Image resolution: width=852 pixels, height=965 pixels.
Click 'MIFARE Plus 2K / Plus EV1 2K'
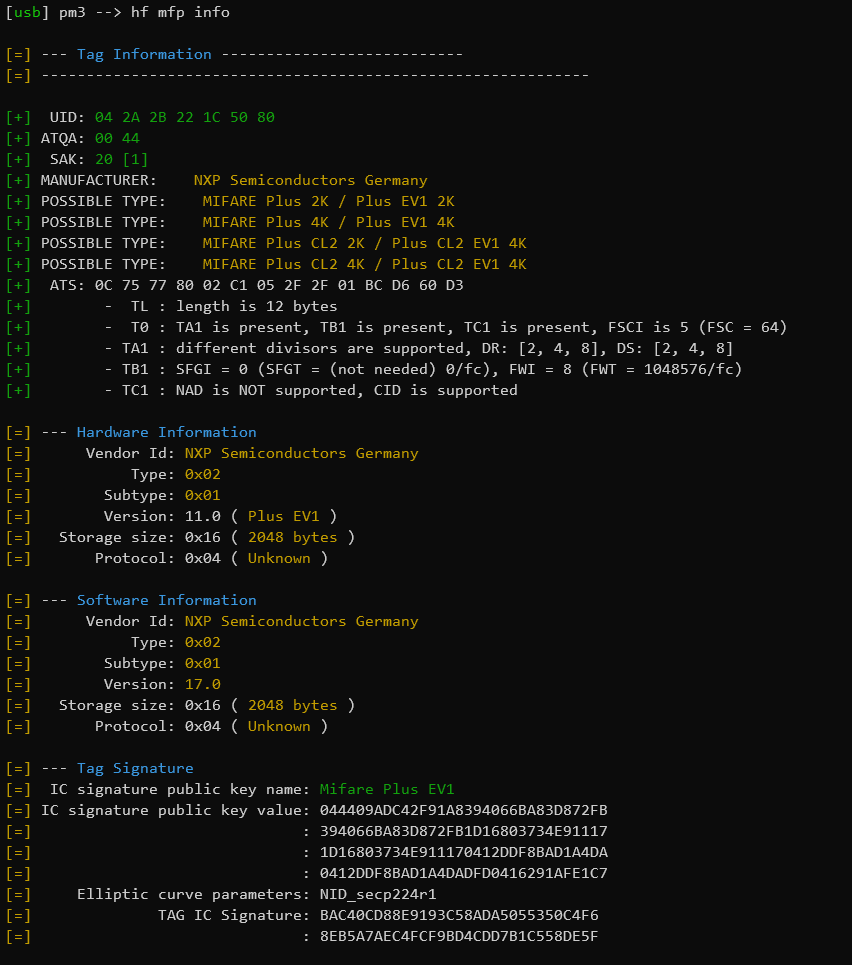[328, 201]
